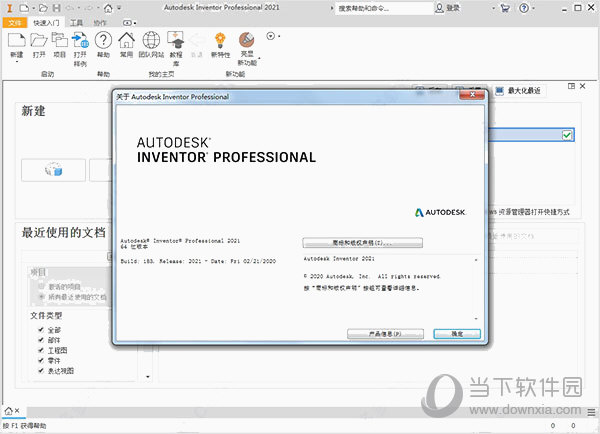Click quick-access open folder icon
600x434 pixels.
tap(43, 8)
